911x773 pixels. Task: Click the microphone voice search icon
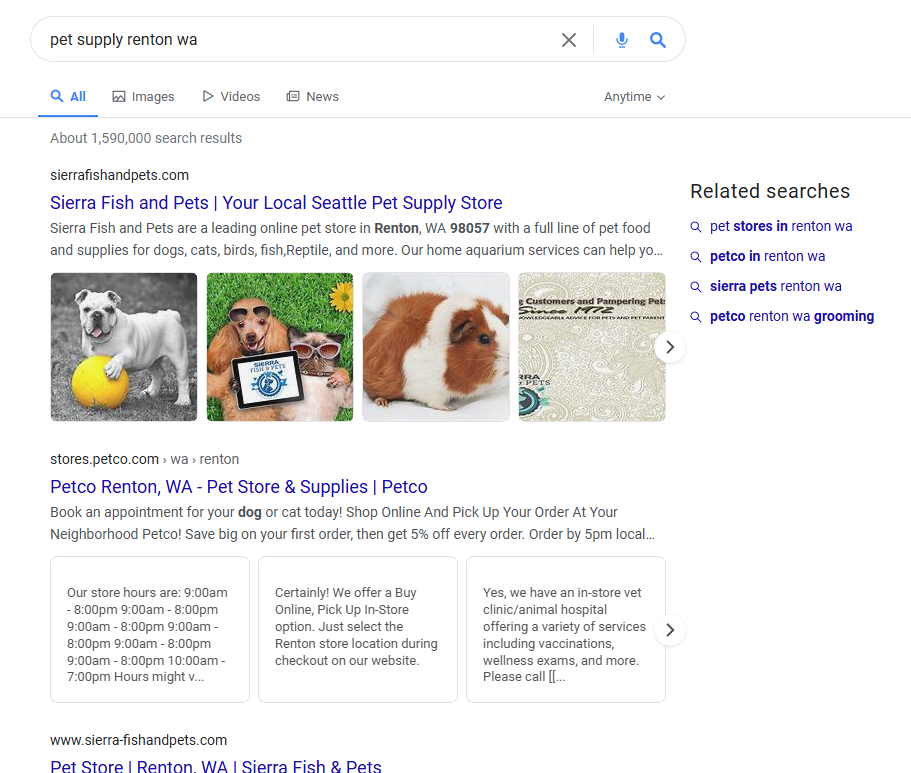pos(622,40)
